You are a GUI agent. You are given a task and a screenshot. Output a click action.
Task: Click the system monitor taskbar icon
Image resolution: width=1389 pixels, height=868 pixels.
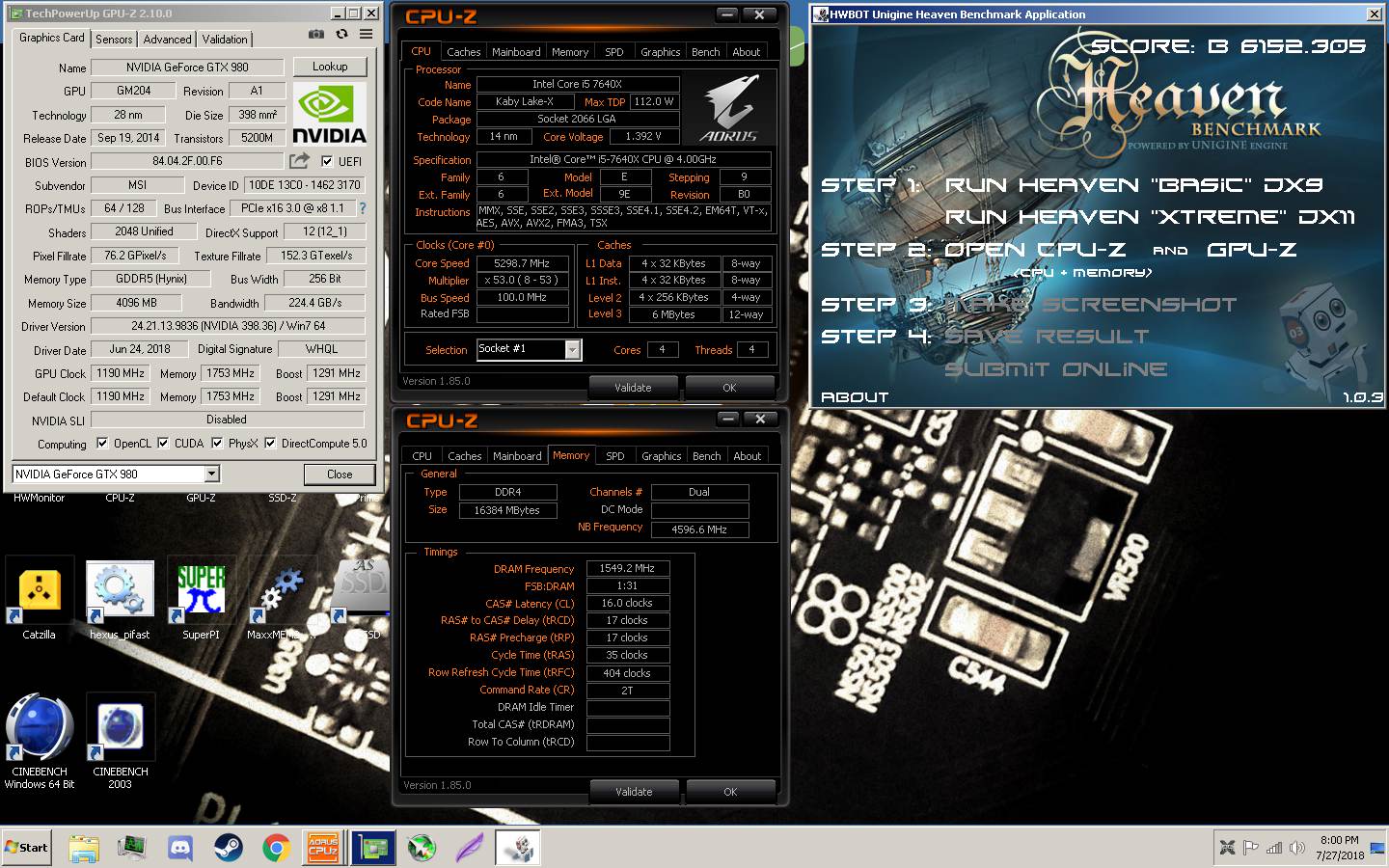132,848
